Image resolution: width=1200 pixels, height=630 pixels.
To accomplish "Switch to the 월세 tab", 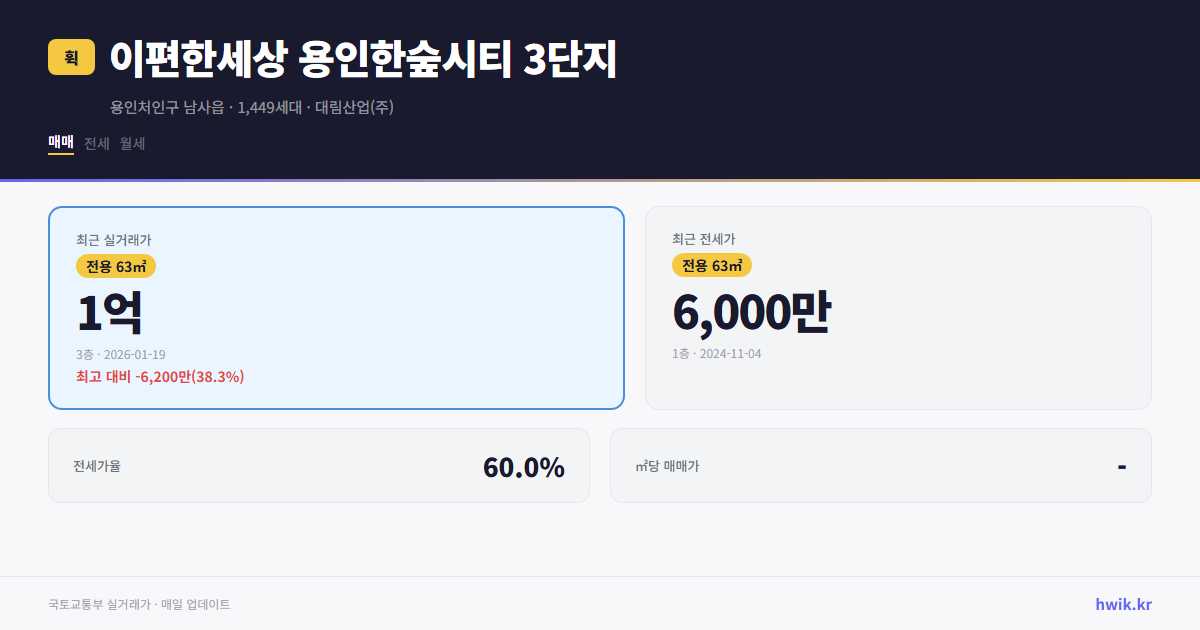I will [132, 143].
